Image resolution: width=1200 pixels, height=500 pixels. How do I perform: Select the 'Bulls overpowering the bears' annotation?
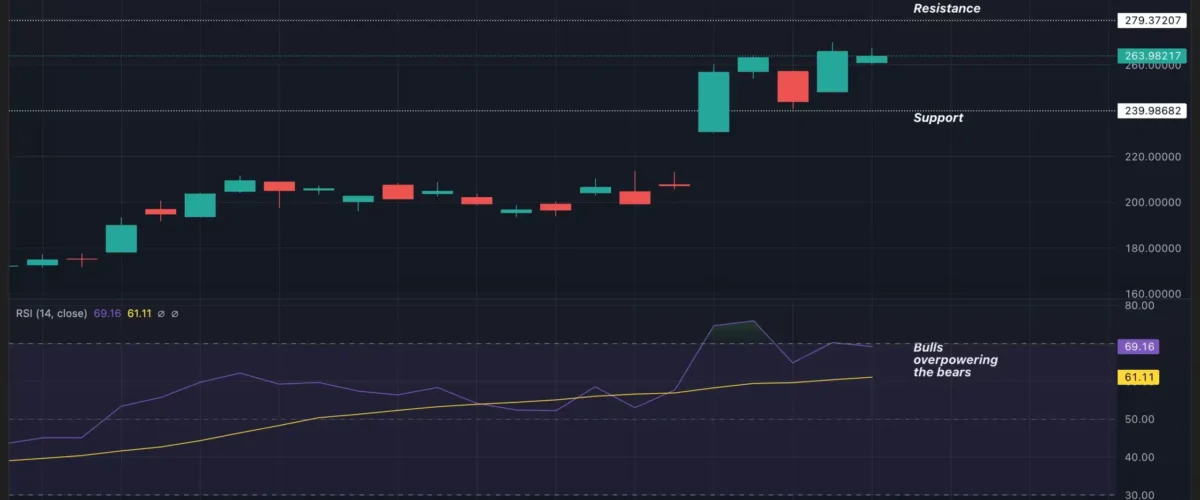tap(955, 360)
